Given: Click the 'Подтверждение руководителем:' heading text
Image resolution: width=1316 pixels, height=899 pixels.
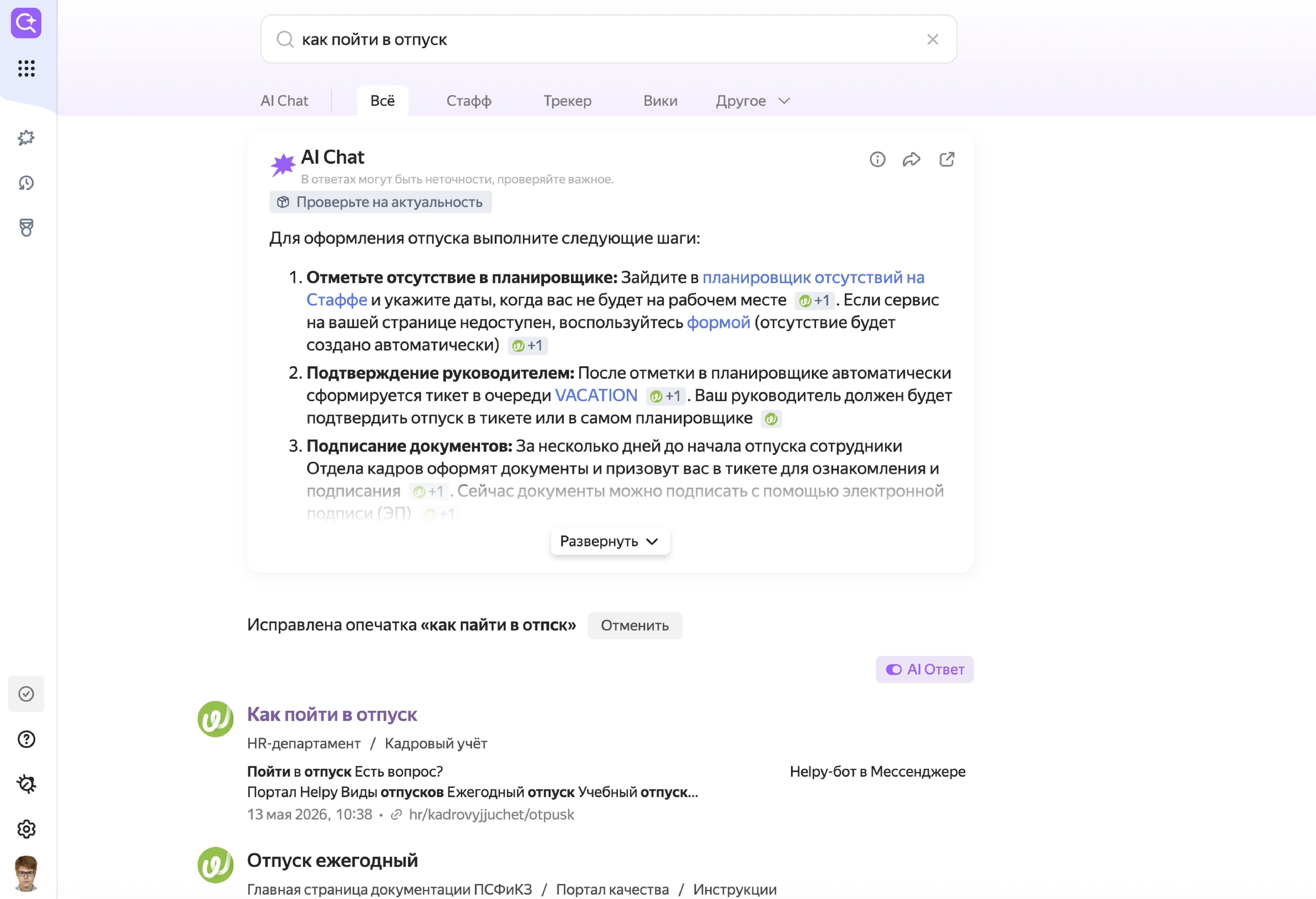Looking at the screenshot, I should [x=441, y=373].
